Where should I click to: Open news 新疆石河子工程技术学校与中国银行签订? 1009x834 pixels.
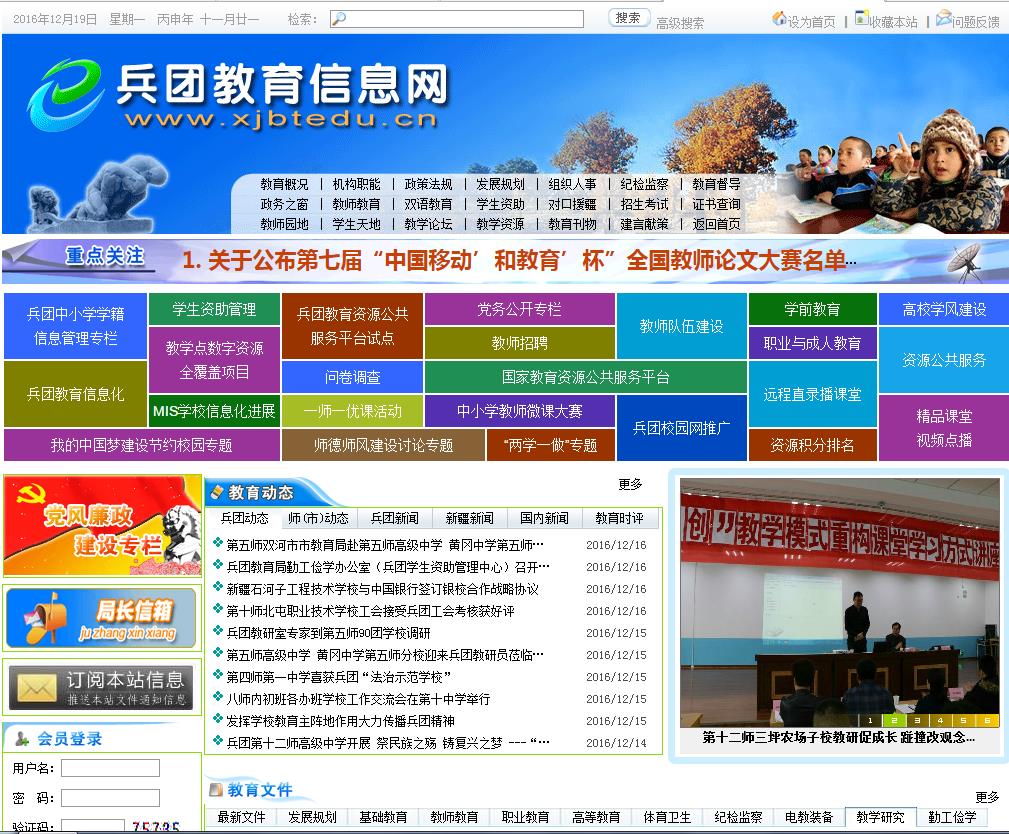point(382,589)
